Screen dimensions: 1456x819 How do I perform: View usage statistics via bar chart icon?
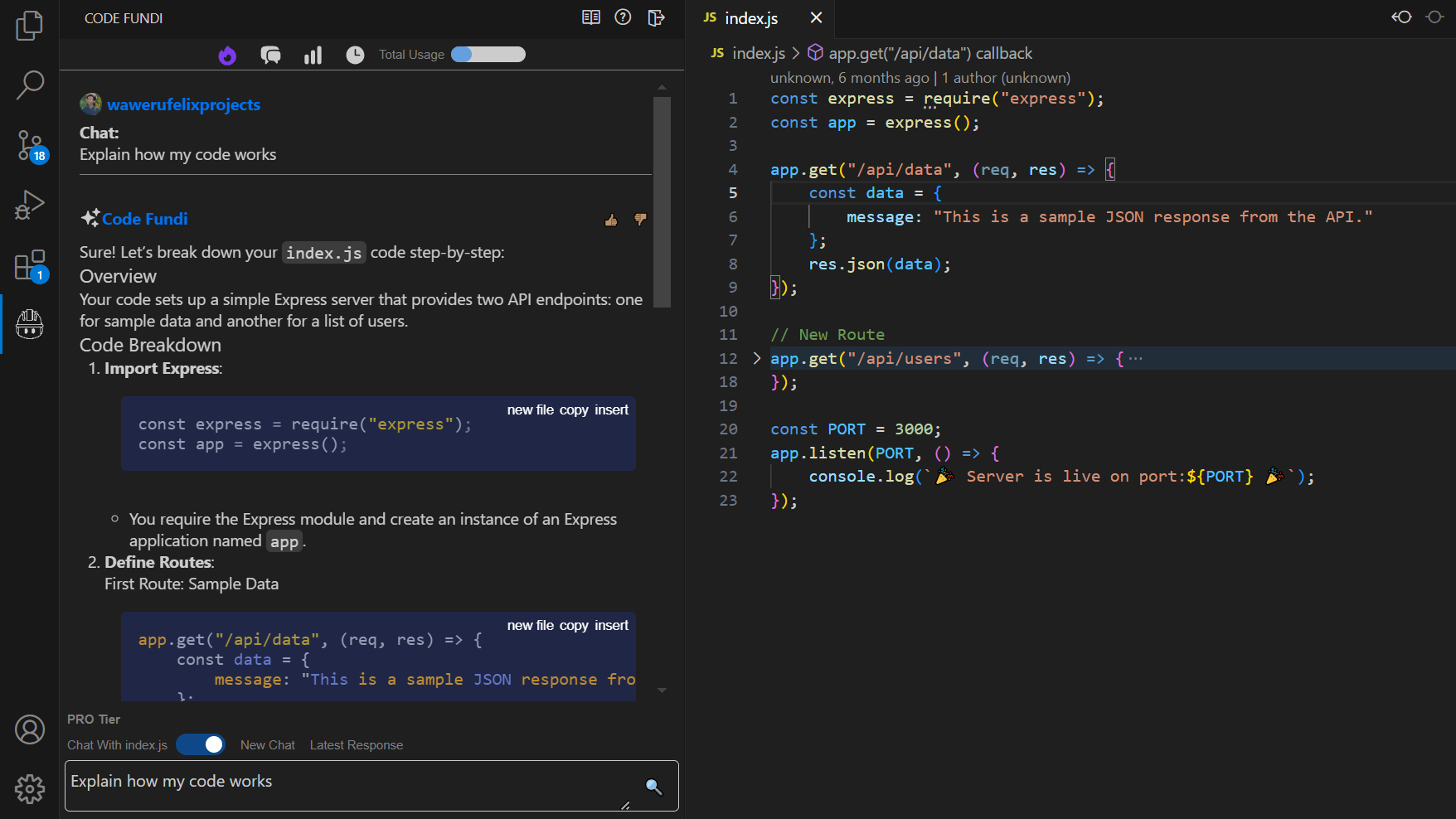pyautogui.click(x=313, y=55)
